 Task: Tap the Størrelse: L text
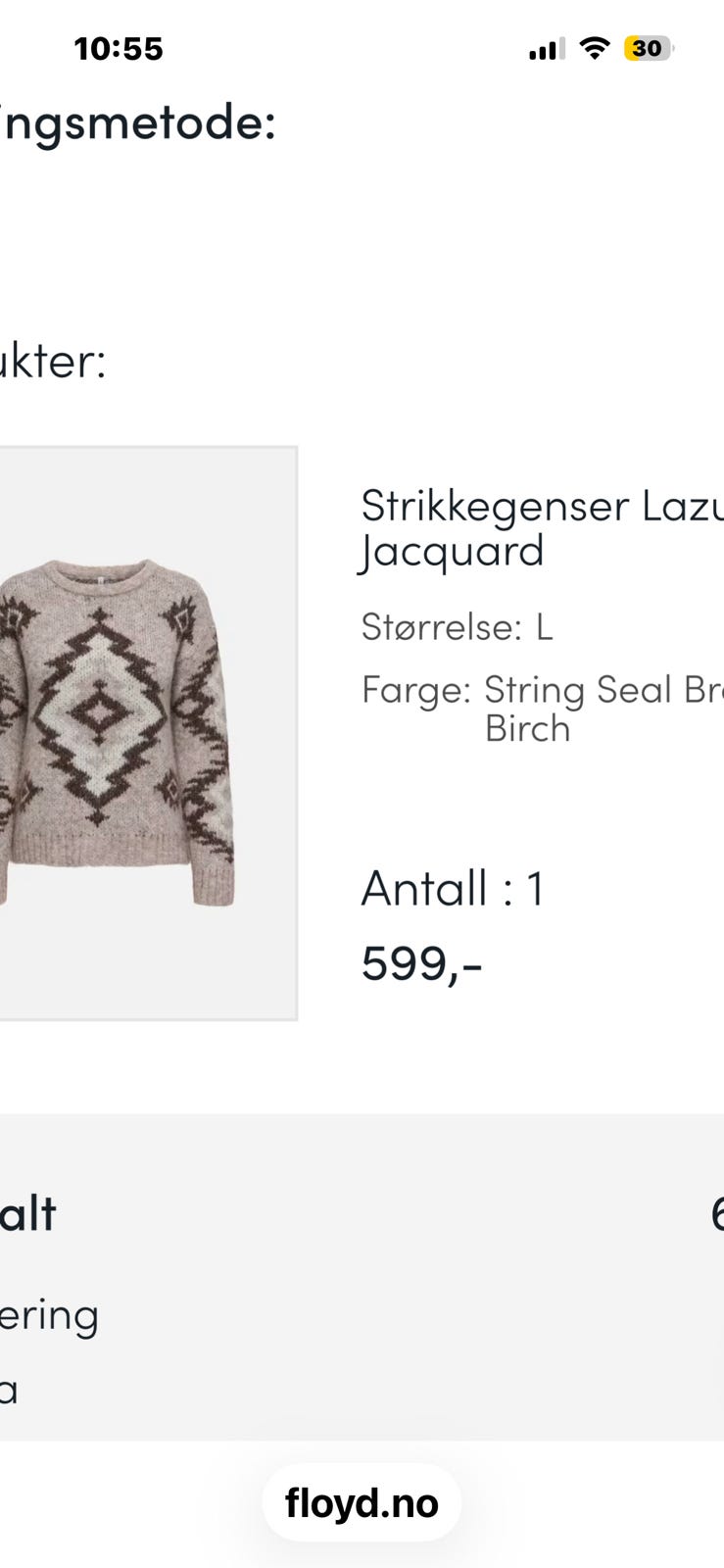tap(458, 627)
